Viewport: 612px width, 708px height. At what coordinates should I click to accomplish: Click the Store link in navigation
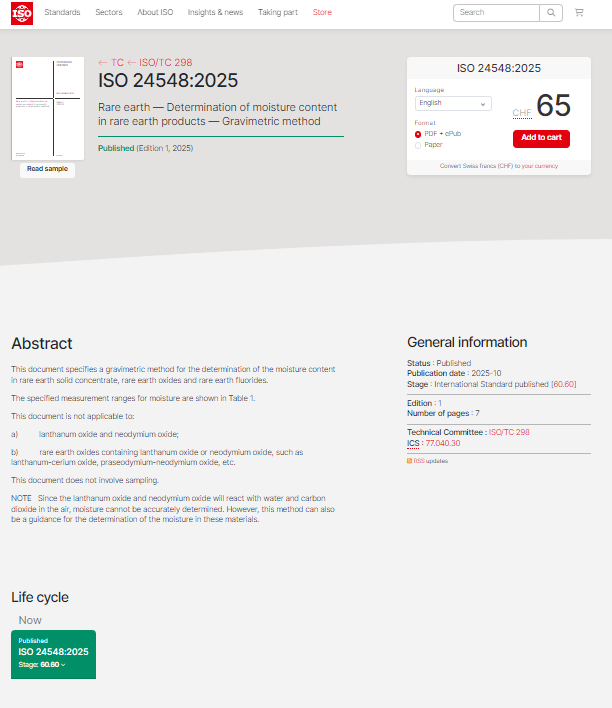pyautogui.click(x=322, y=13)
